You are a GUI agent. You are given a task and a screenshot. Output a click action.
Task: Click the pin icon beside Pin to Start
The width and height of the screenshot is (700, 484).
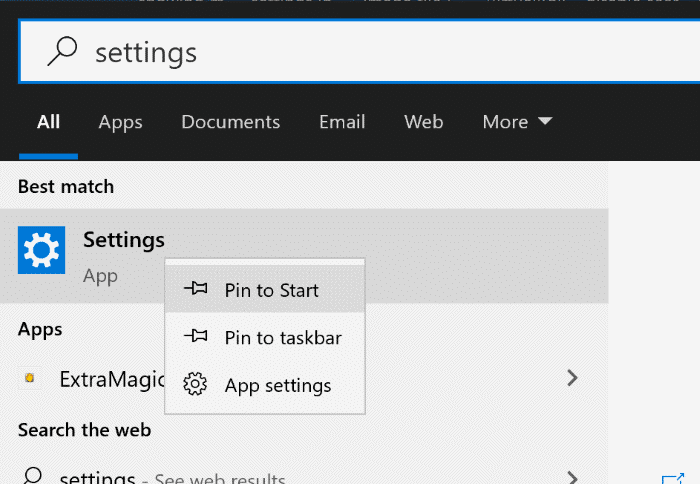(196, 289)
